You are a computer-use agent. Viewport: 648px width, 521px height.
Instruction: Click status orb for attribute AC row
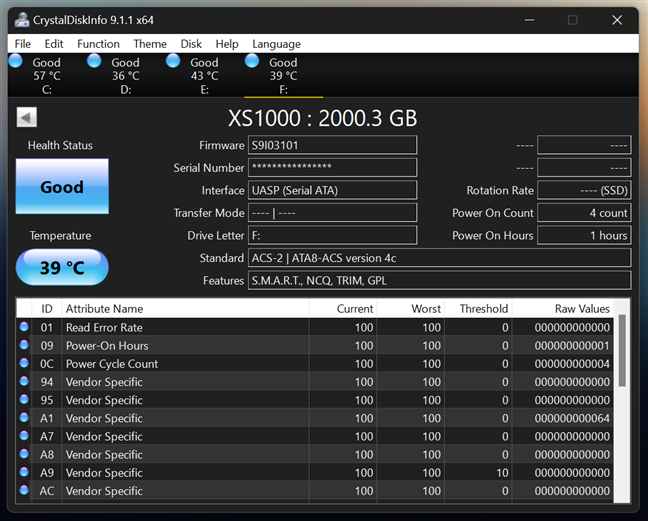(x=24, y=490)
